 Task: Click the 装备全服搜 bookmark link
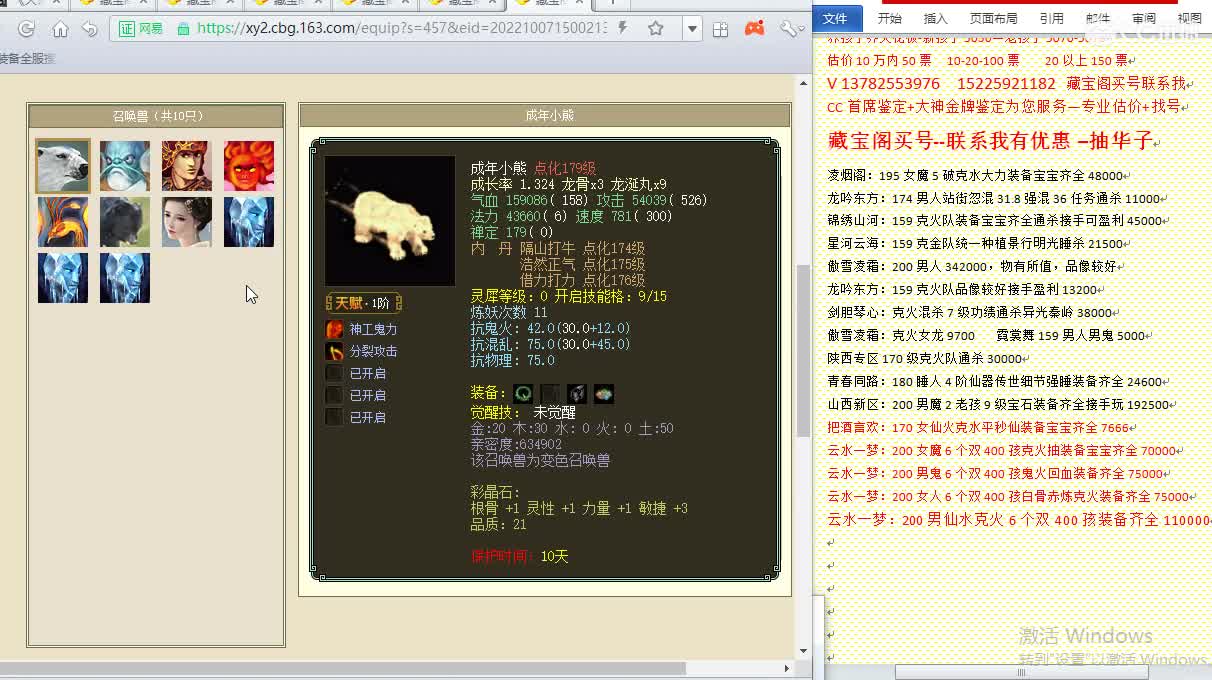(27, 59)
